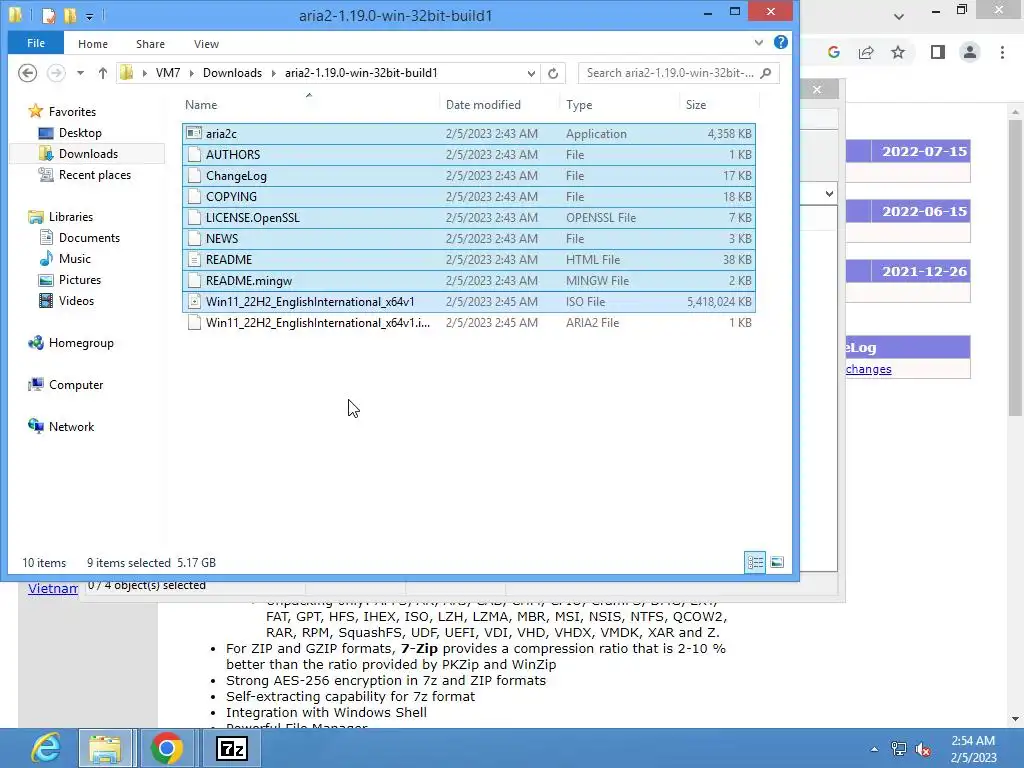Expand the arrow after VM7 breadcrumb
The image size is (1024, 768).
[192, 73]
